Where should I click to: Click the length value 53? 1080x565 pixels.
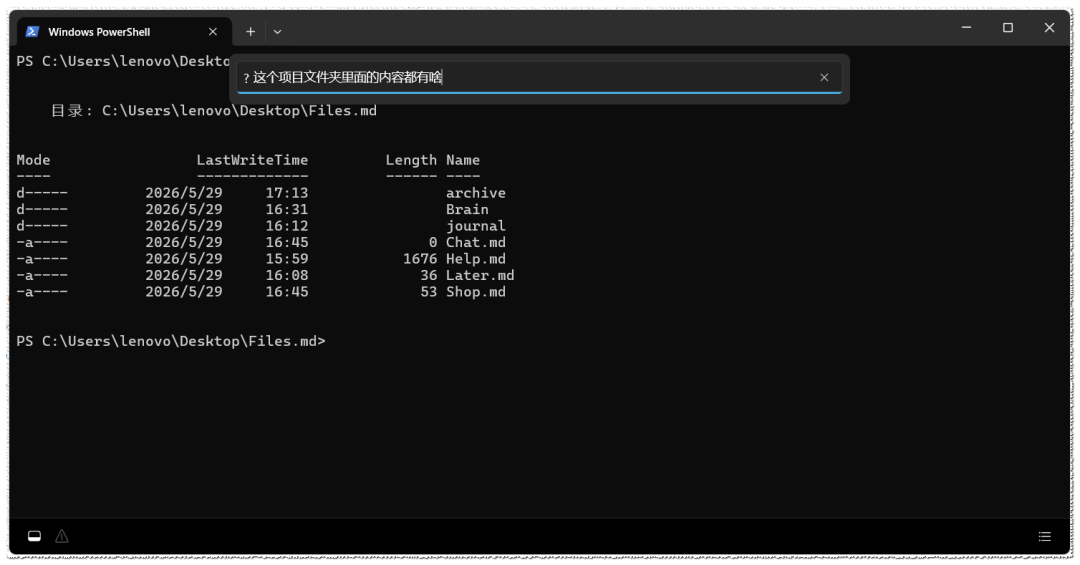[428, 292]
